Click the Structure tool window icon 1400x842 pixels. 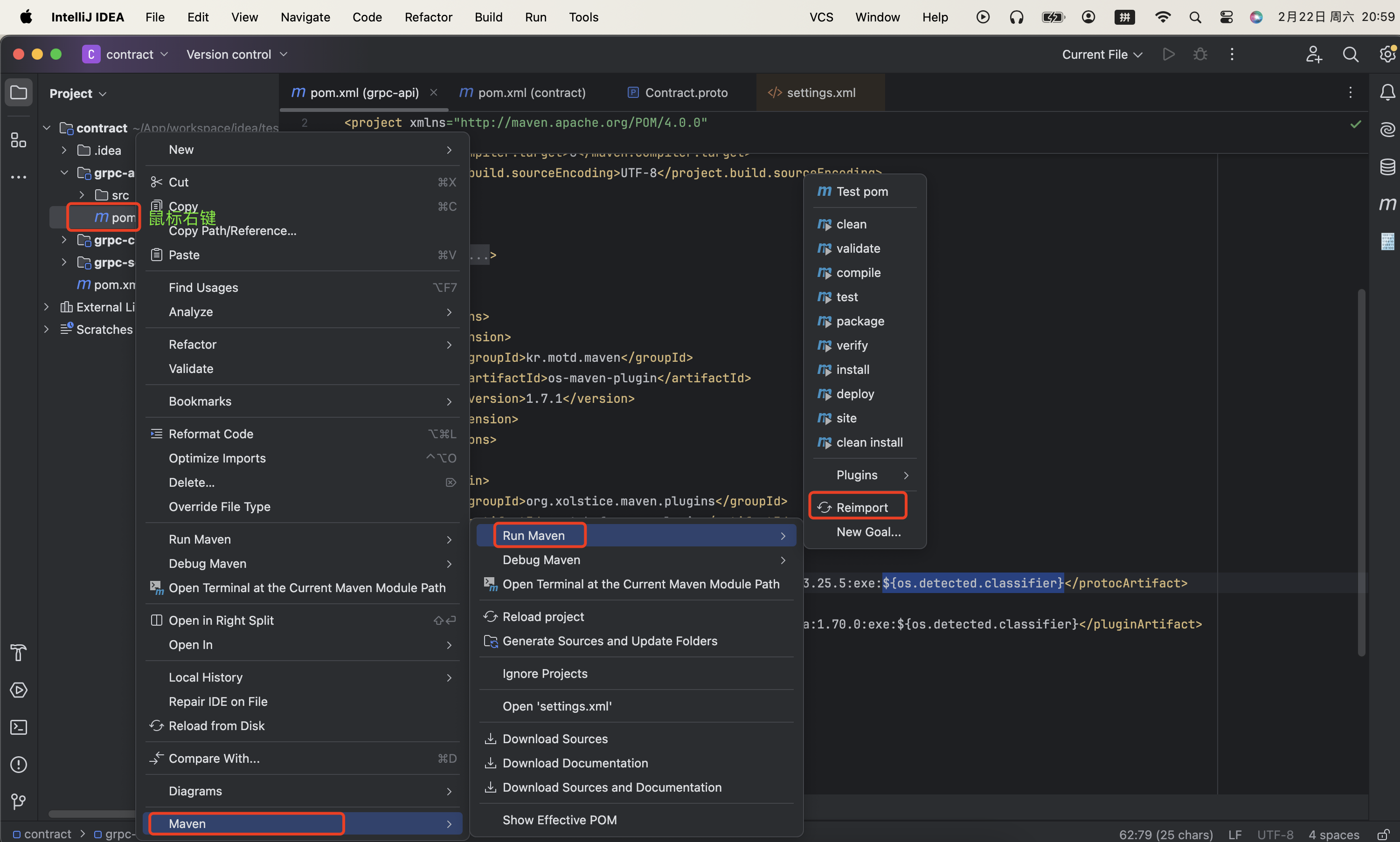19,139
